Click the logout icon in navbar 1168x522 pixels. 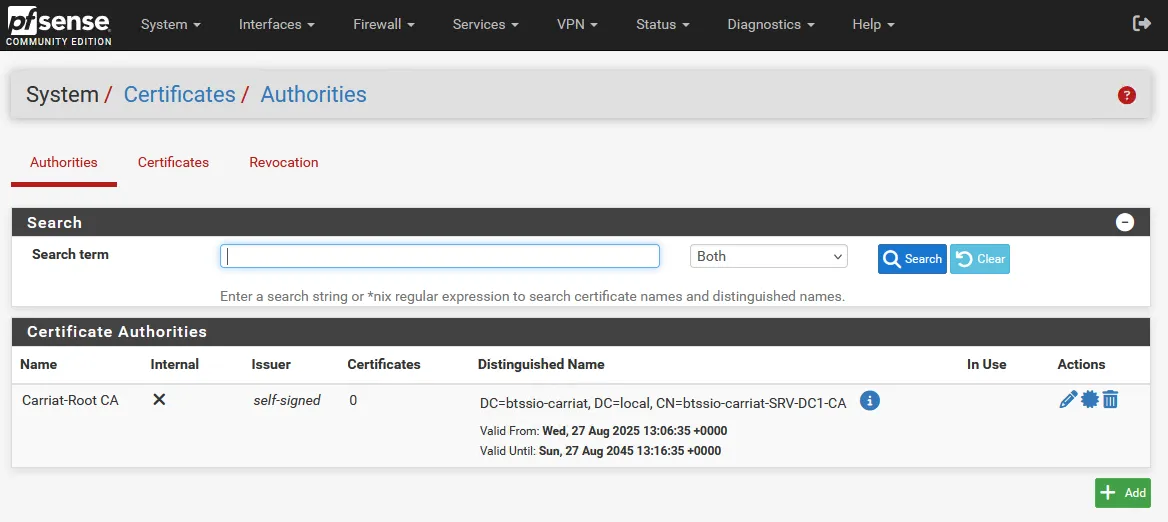(1141, 24)
